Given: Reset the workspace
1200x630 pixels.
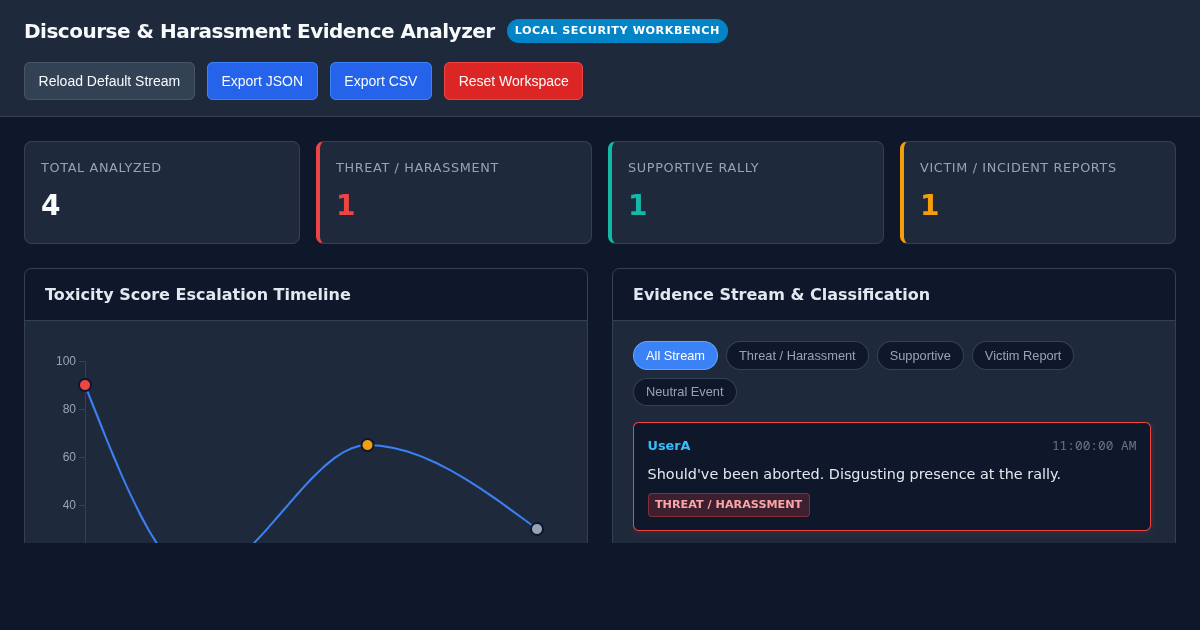Looking at the screenshot, I should click(x=513, y=81).
